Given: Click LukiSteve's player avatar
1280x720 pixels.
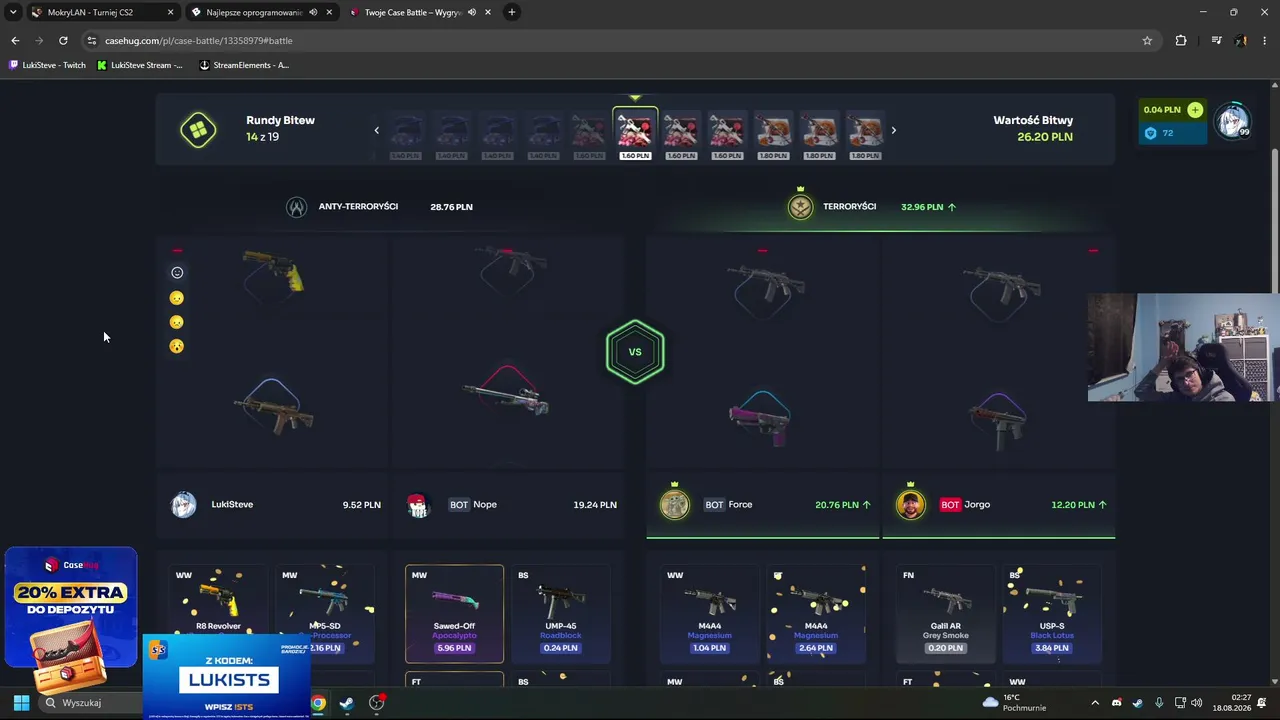Looking at the screenshot, I should 184,505.
